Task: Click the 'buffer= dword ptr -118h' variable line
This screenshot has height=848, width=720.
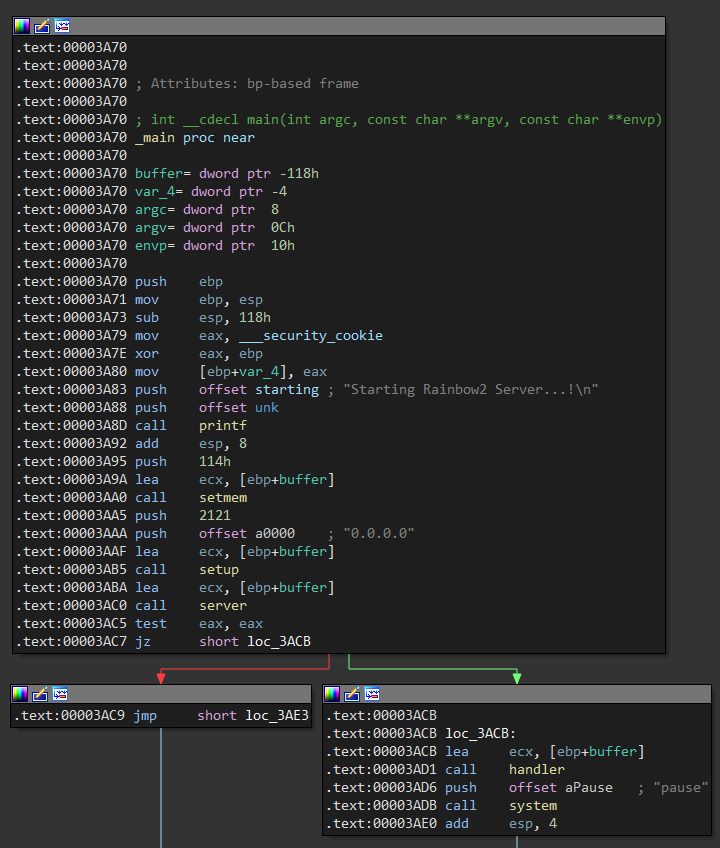Action: pyautogui.click(x=227, y=174)
